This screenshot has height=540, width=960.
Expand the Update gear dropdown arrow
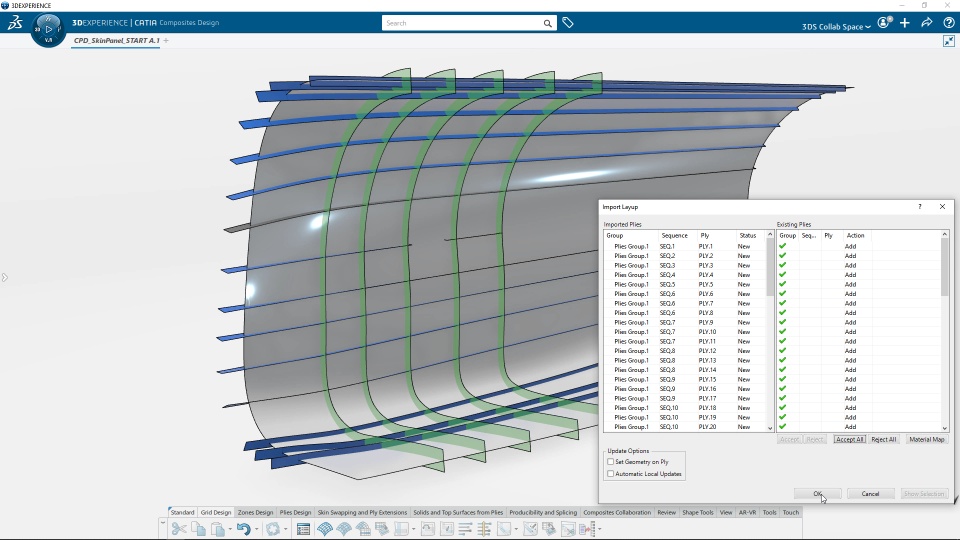(x=285, y=530)
